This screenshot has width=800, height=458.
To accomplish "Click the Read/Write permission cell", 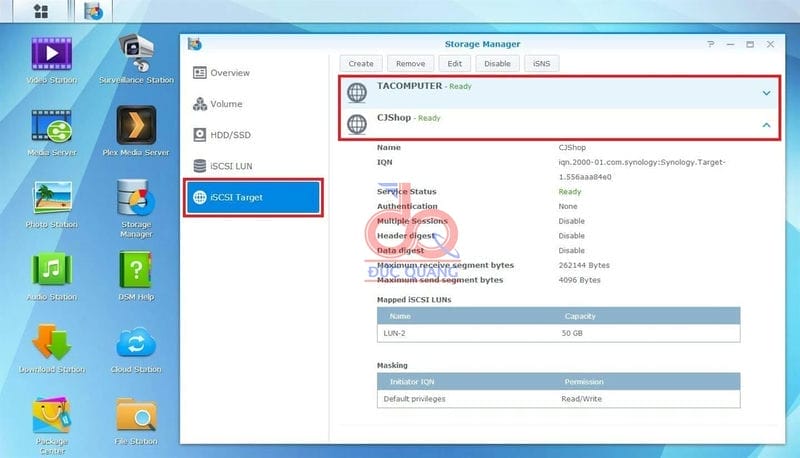I will pos(582,399).
